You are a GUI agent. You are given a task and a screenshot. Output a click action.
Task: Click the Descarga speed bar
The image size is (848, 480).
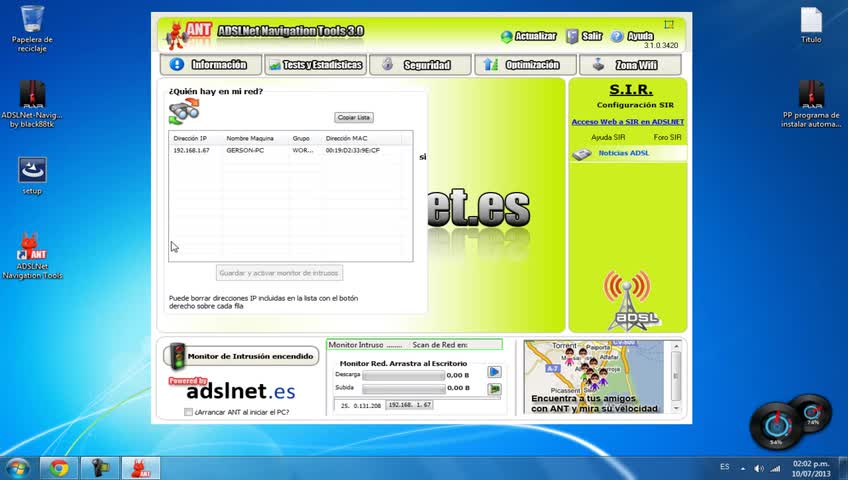403,375
